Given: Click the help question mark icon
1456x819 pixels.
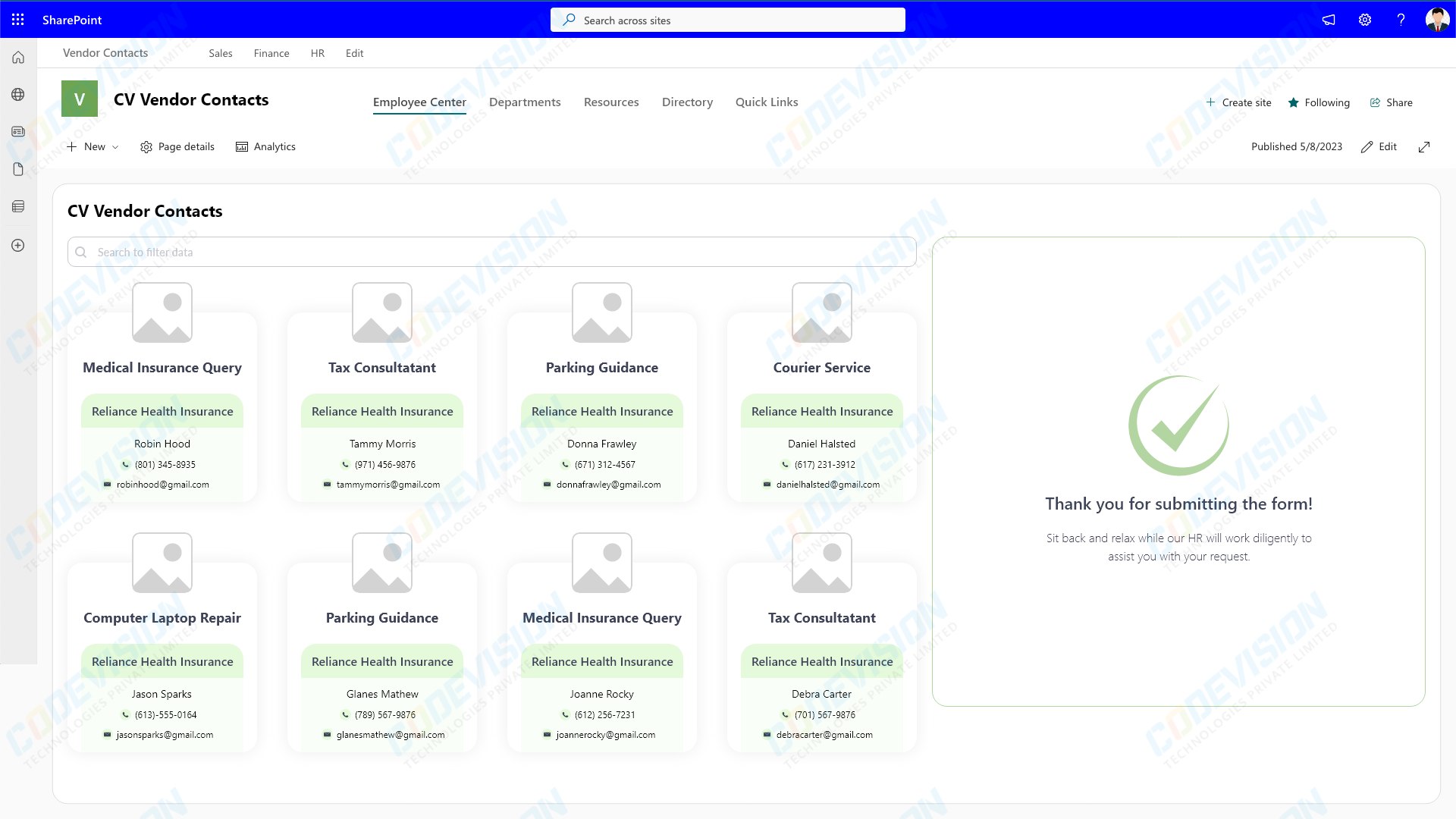Looking at the screenshot, I should pos(1401,20).
